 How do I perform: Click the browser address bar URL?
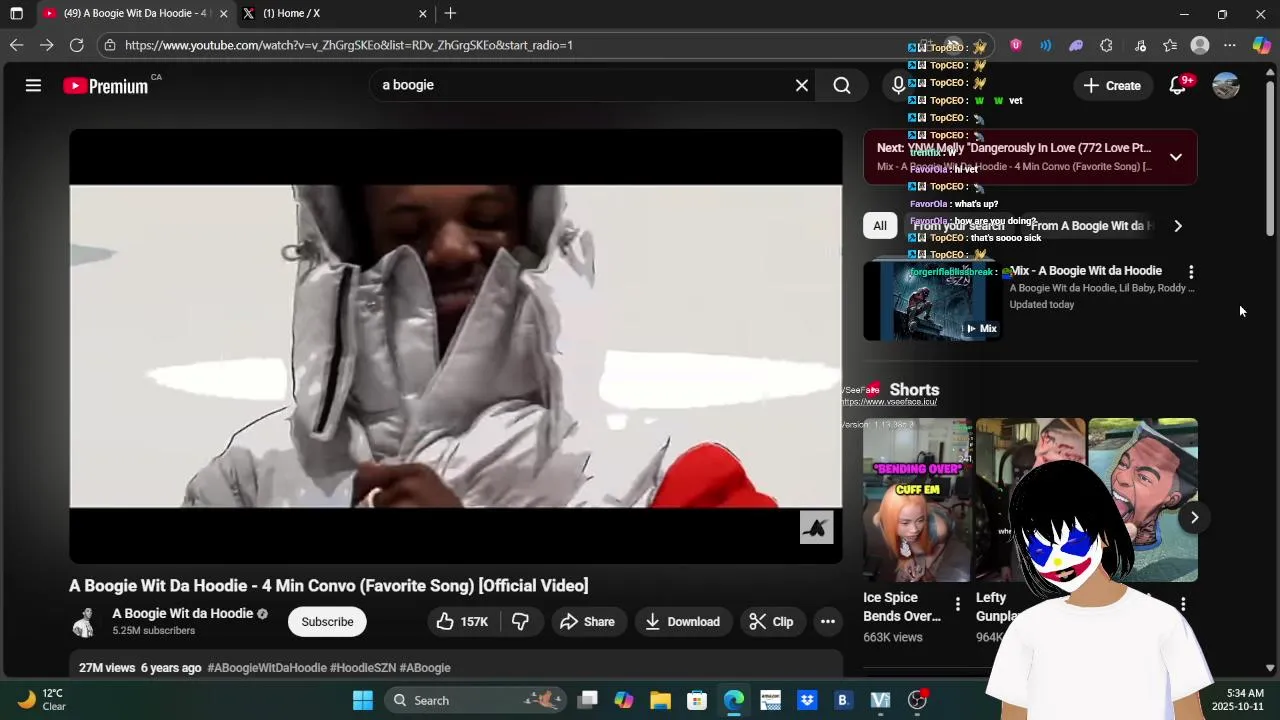(x=349, y=45)
